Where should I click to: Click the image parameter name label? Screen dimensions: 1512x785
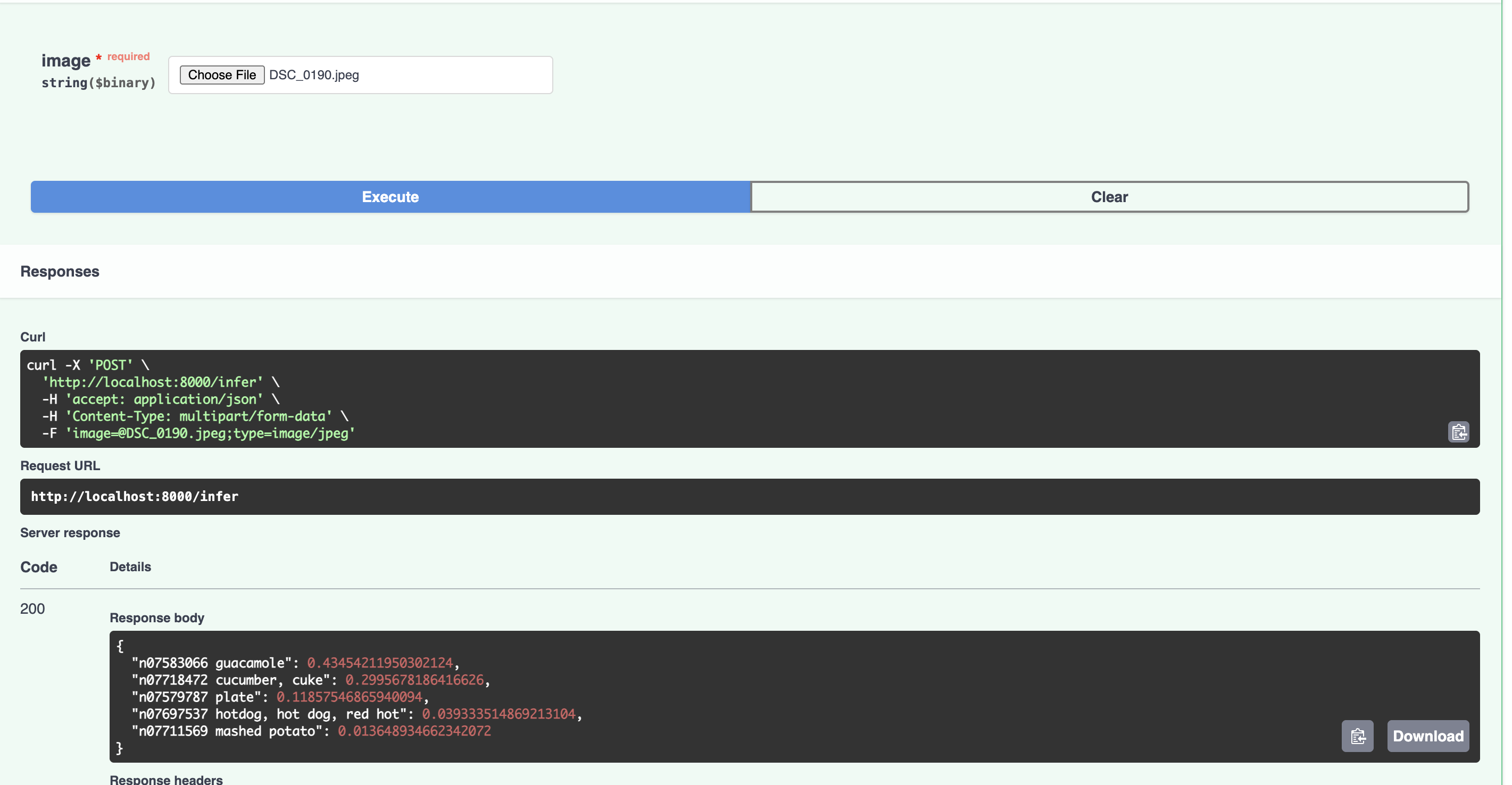point(66,61)
